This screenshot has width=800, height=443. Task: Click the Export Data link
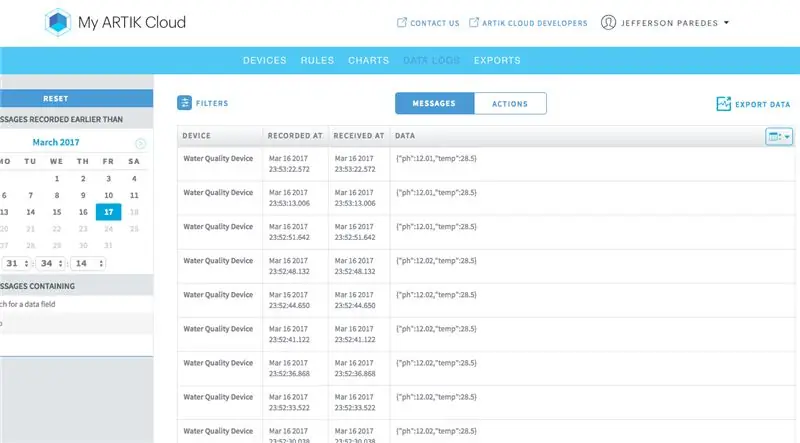click(x=762, y=104)
